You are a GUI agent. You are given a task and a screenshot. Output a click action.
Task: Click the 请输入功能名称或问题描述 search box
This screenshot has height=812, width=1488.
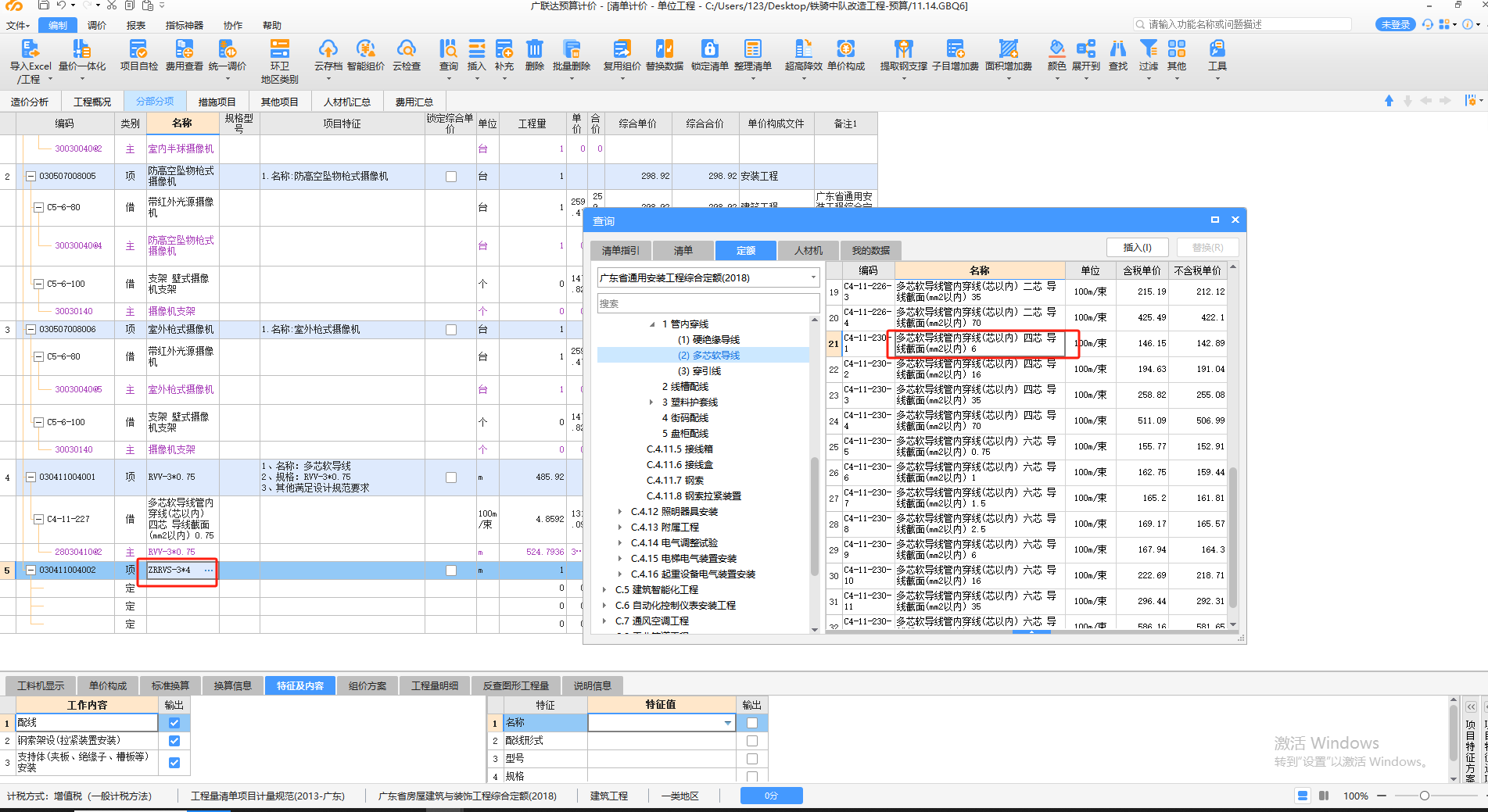tap(1243, 24)
